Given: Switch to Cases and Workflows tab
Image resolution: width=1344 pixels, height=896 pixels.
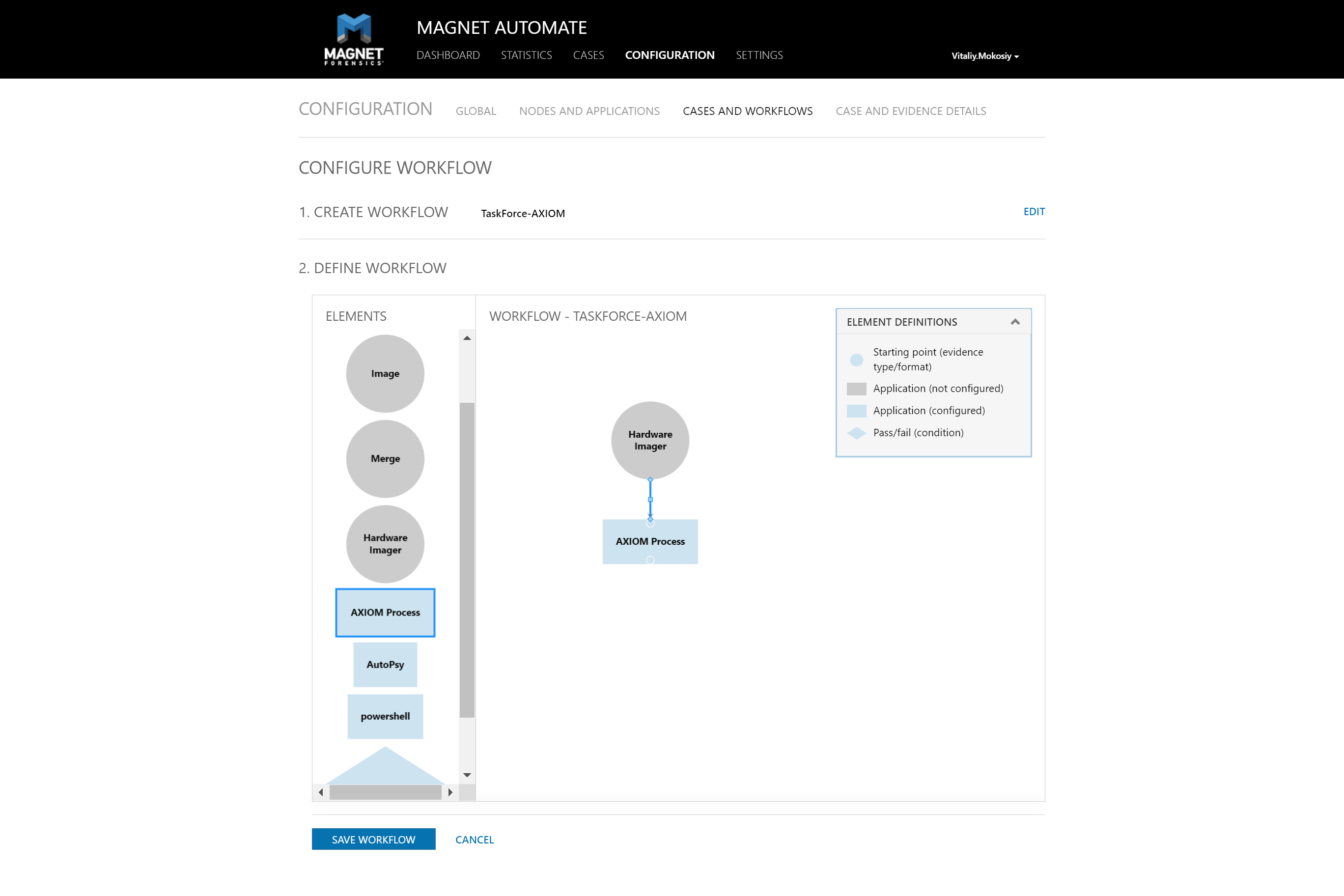Looking at the screenshot, I should point(748,112).
